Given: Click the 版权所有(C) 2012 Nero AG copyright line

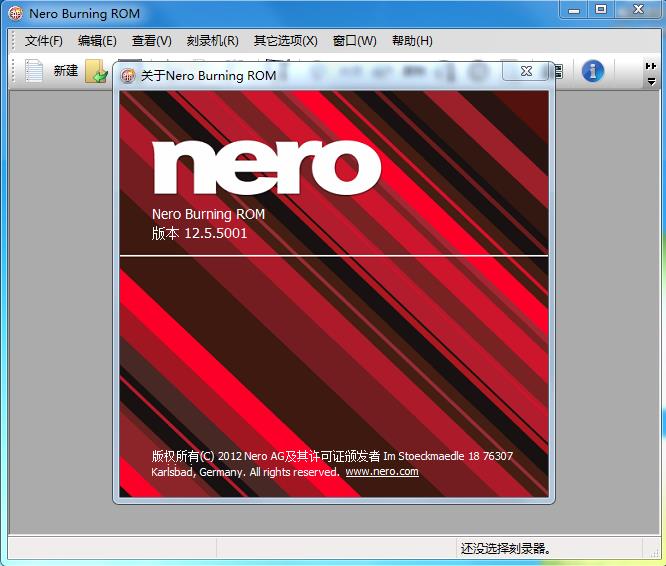Looking at the screenshot, I should pos(332,456).
